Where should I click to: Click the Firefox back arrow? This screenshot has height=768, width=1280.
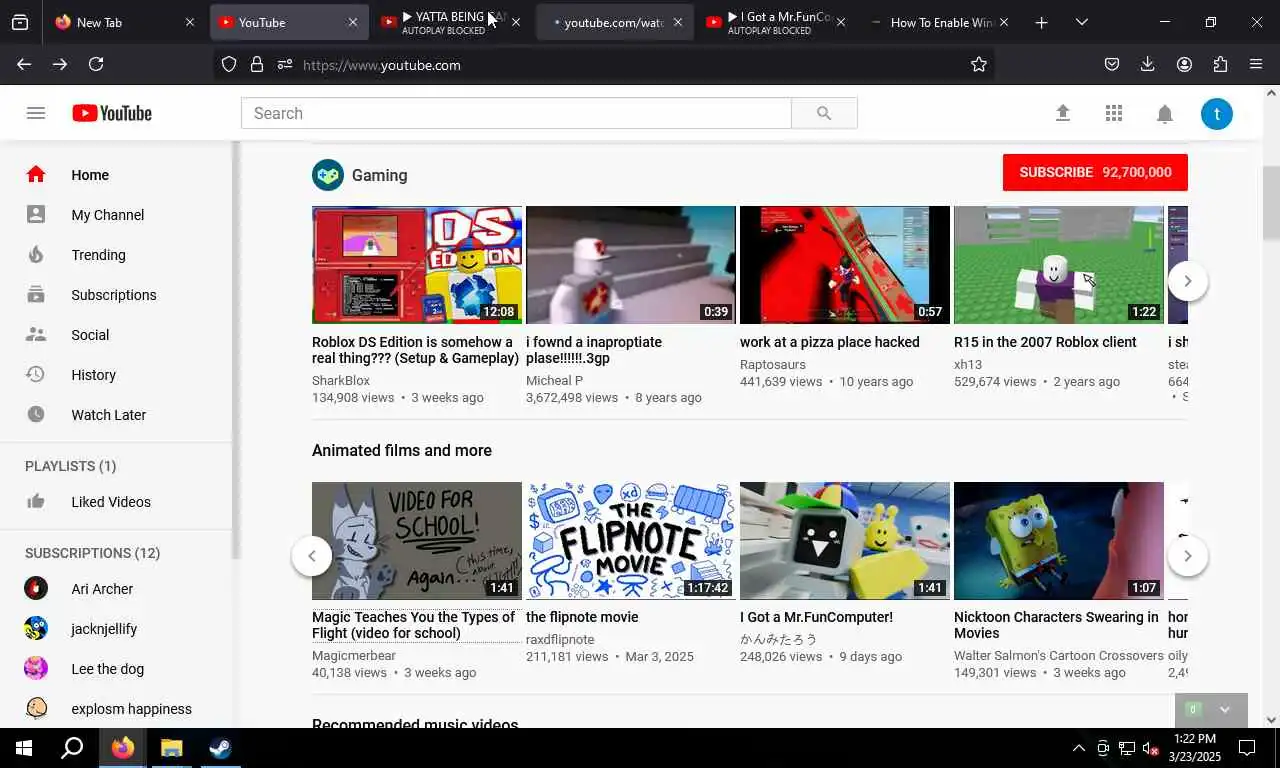24,64
